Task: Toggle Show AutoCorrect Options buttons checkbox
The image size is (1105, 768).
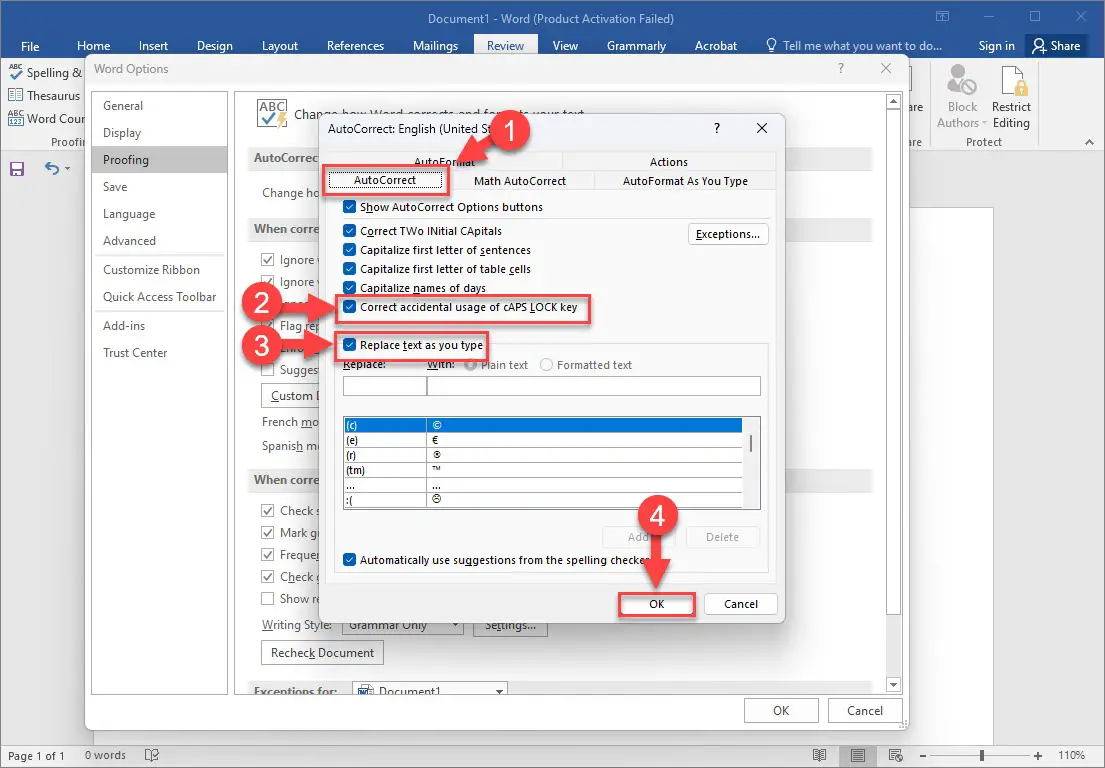Action: pyautogui.click(x=349, y=207)
